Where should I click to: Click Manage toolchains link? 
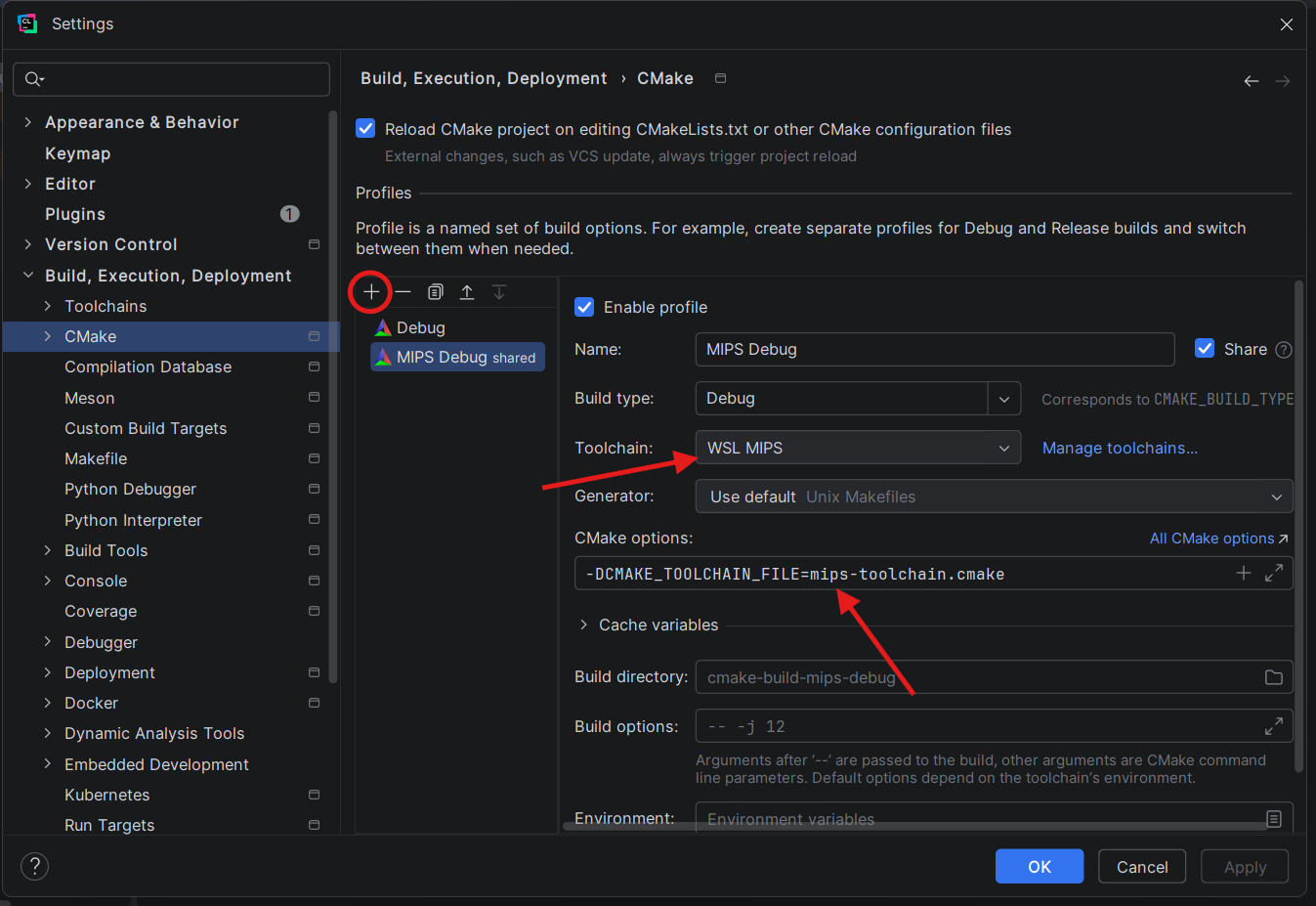coord(1120,448)
